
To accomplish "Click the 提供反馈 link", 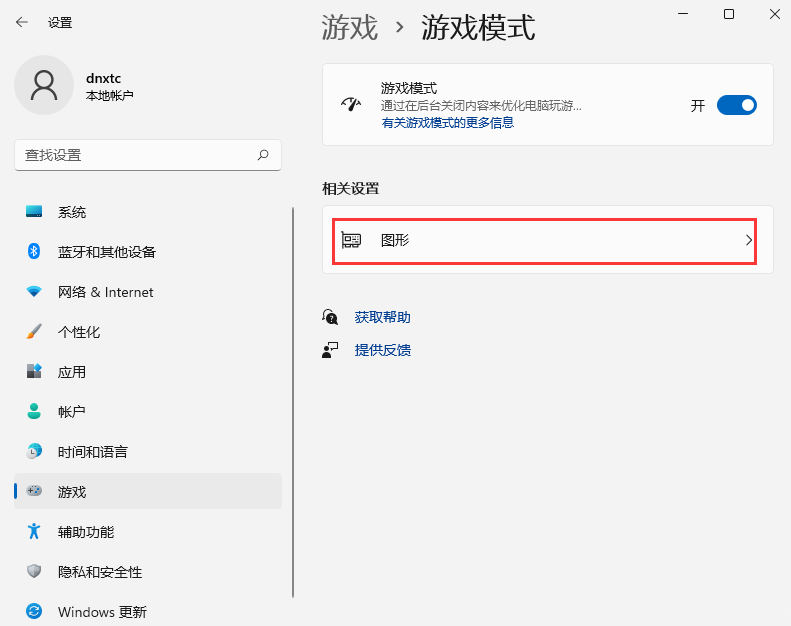I will coord(382,350).
